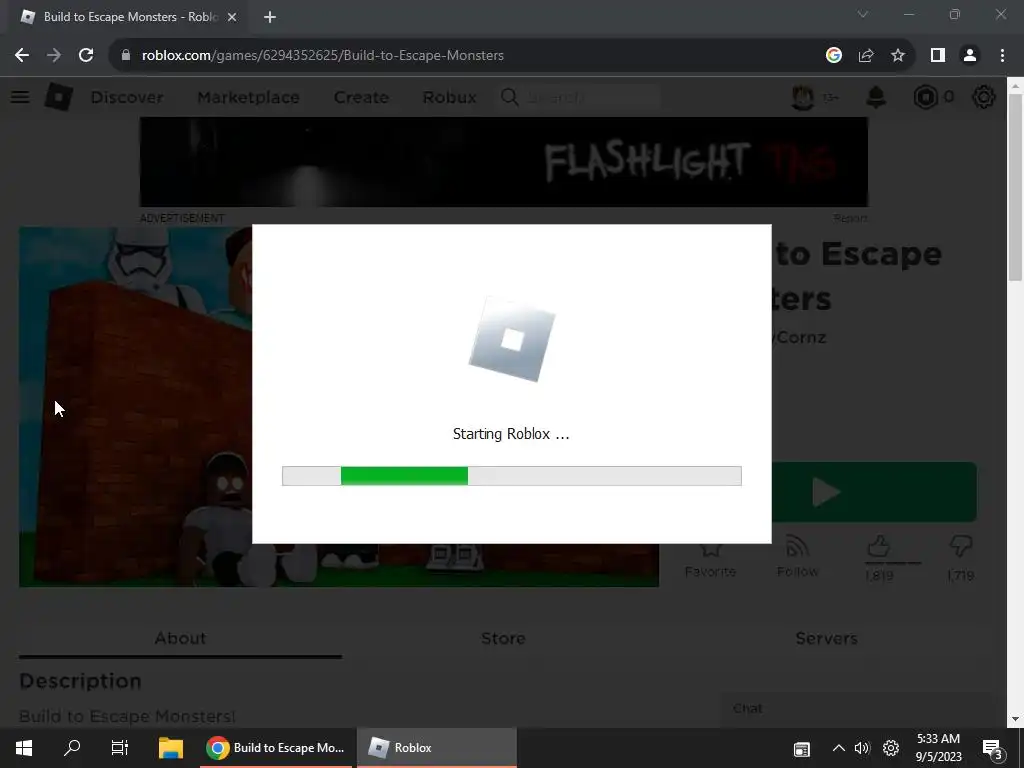
Task: Click the browser forward arrow
Action: (54, 56)
